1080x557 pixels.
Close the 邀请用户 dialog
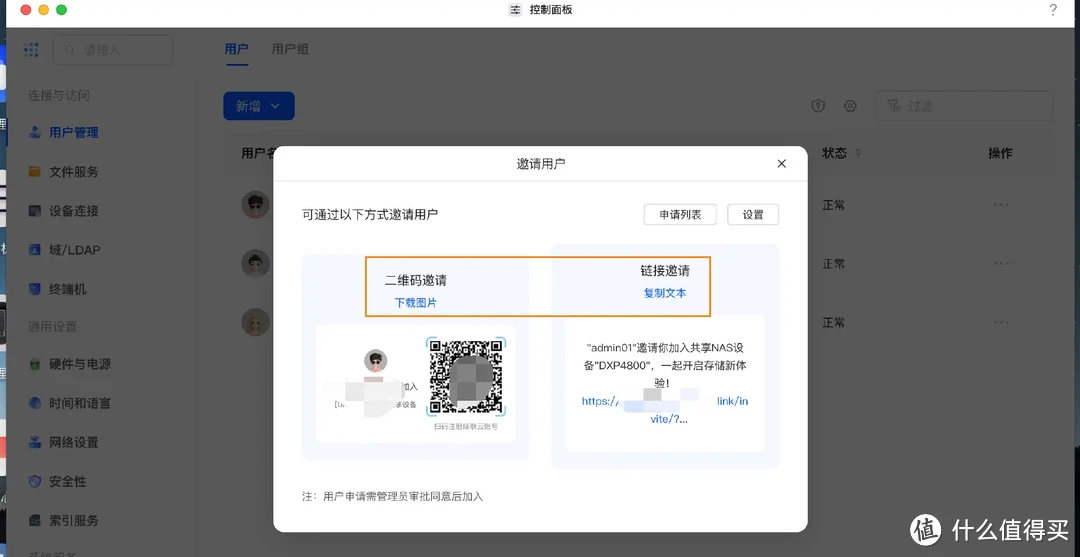(781, 164)
